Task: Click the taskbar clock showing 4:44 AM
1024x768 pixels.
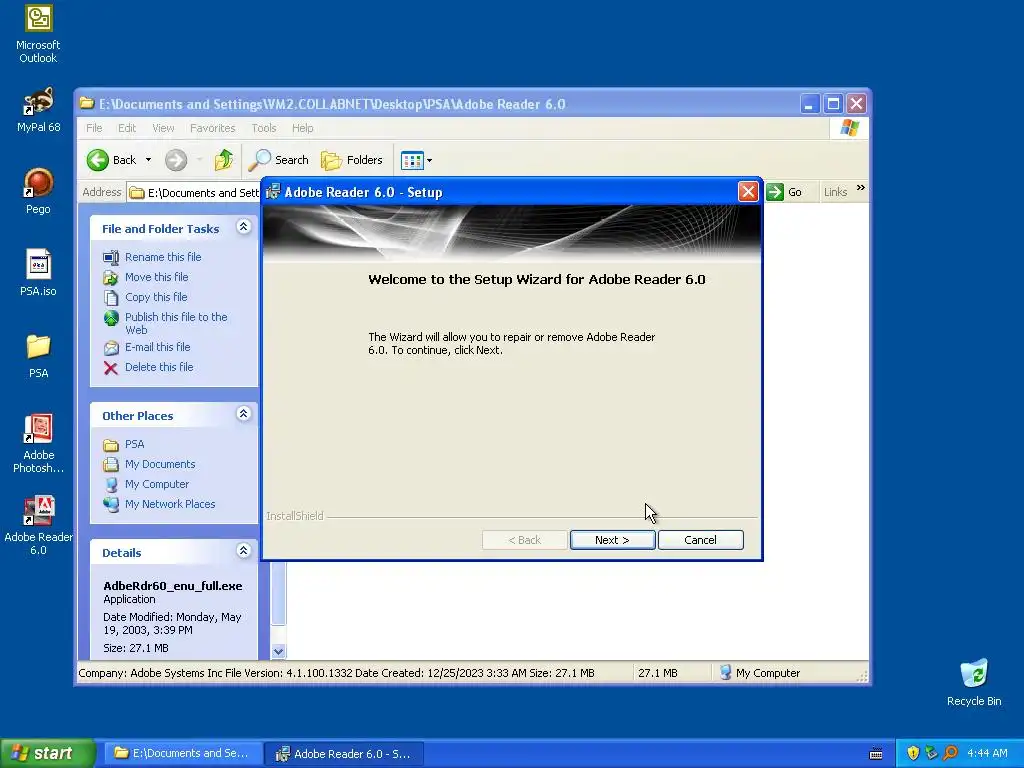Action: (987, 753)
